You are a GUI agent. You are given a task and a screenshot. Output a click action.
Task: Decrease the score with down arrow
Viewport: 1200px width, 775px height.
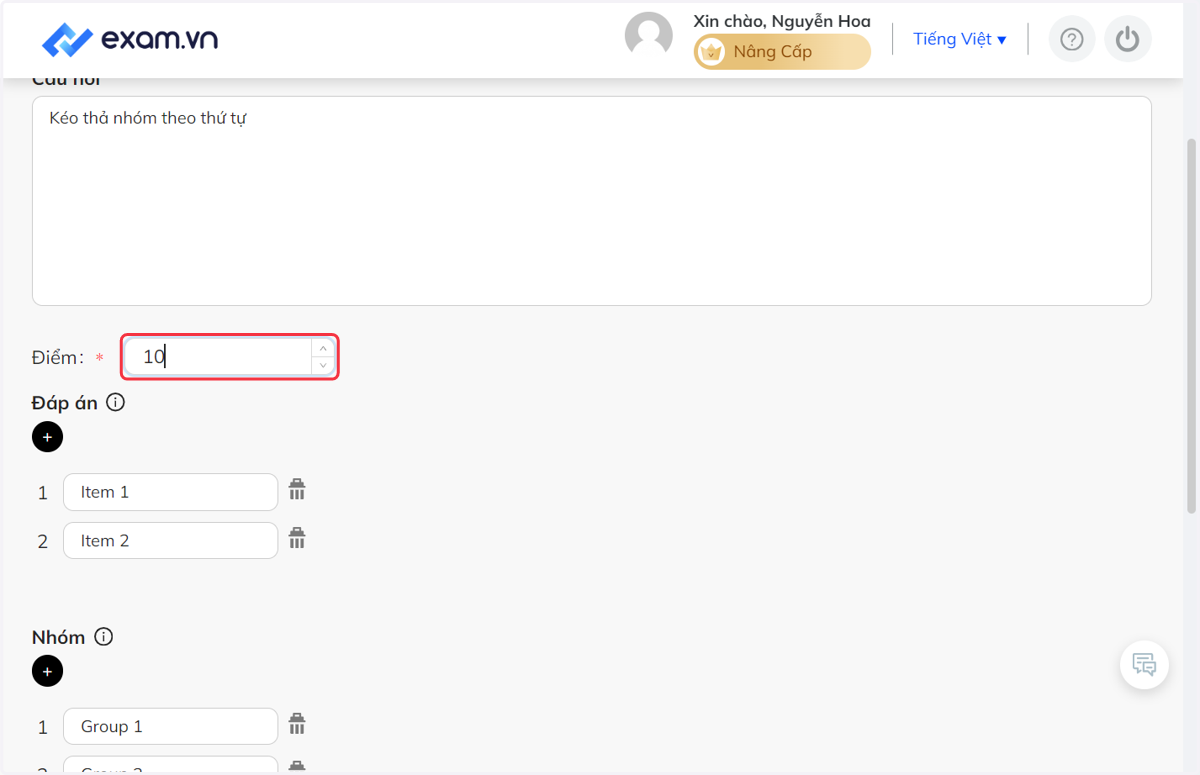[x=323, y=366]
